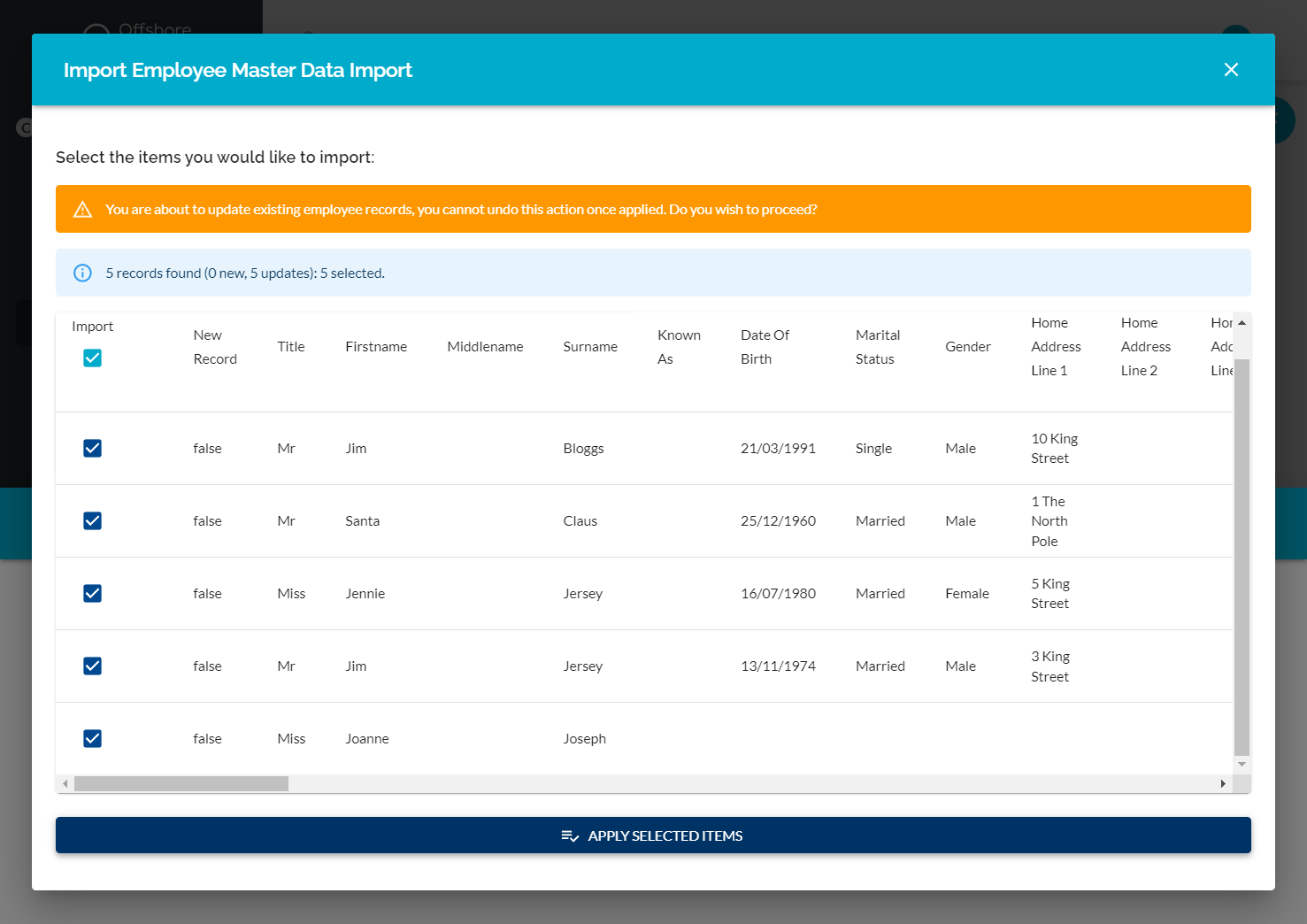This screenshot has width=1307, height=924.
Task: Click the firstname cell 'Joanne'
Action: (x=367, y=739)
